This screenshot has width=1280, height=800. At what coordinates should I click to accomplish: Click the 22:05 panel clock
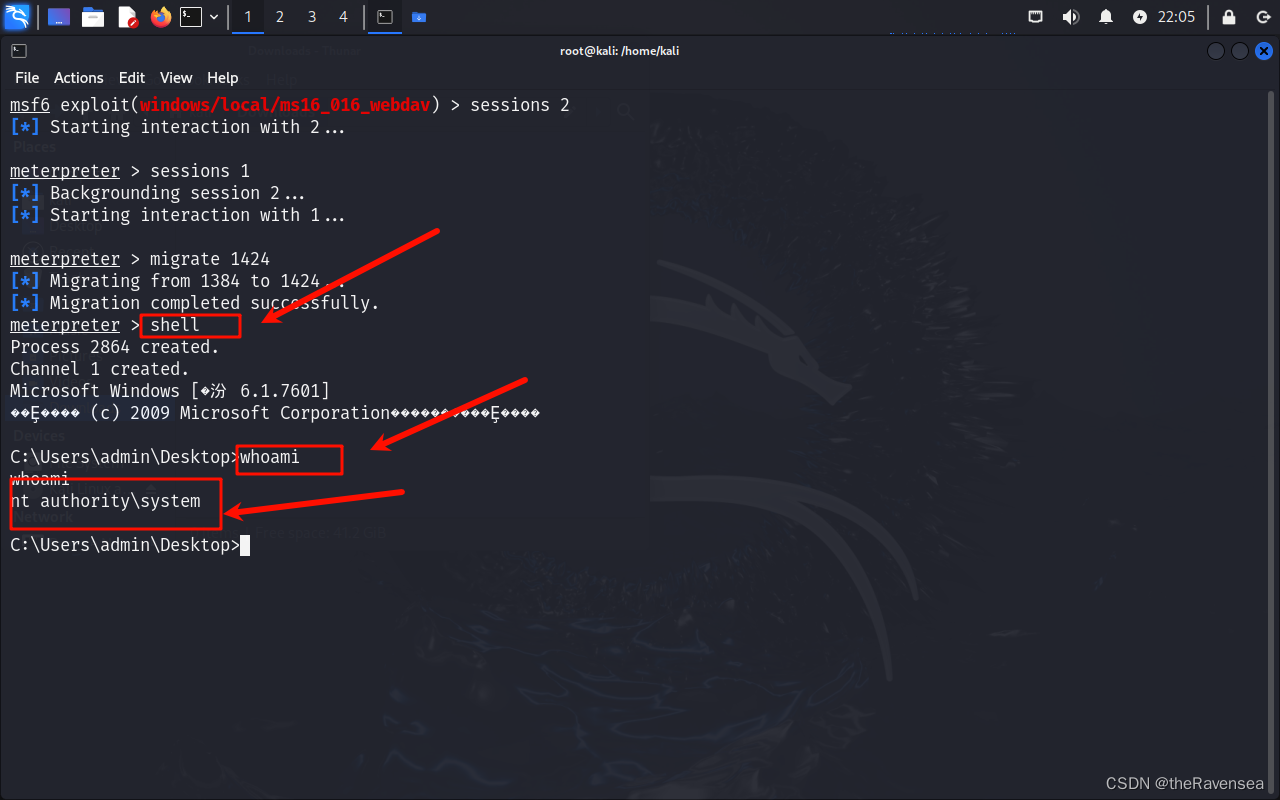click(x=1177, y=17)
